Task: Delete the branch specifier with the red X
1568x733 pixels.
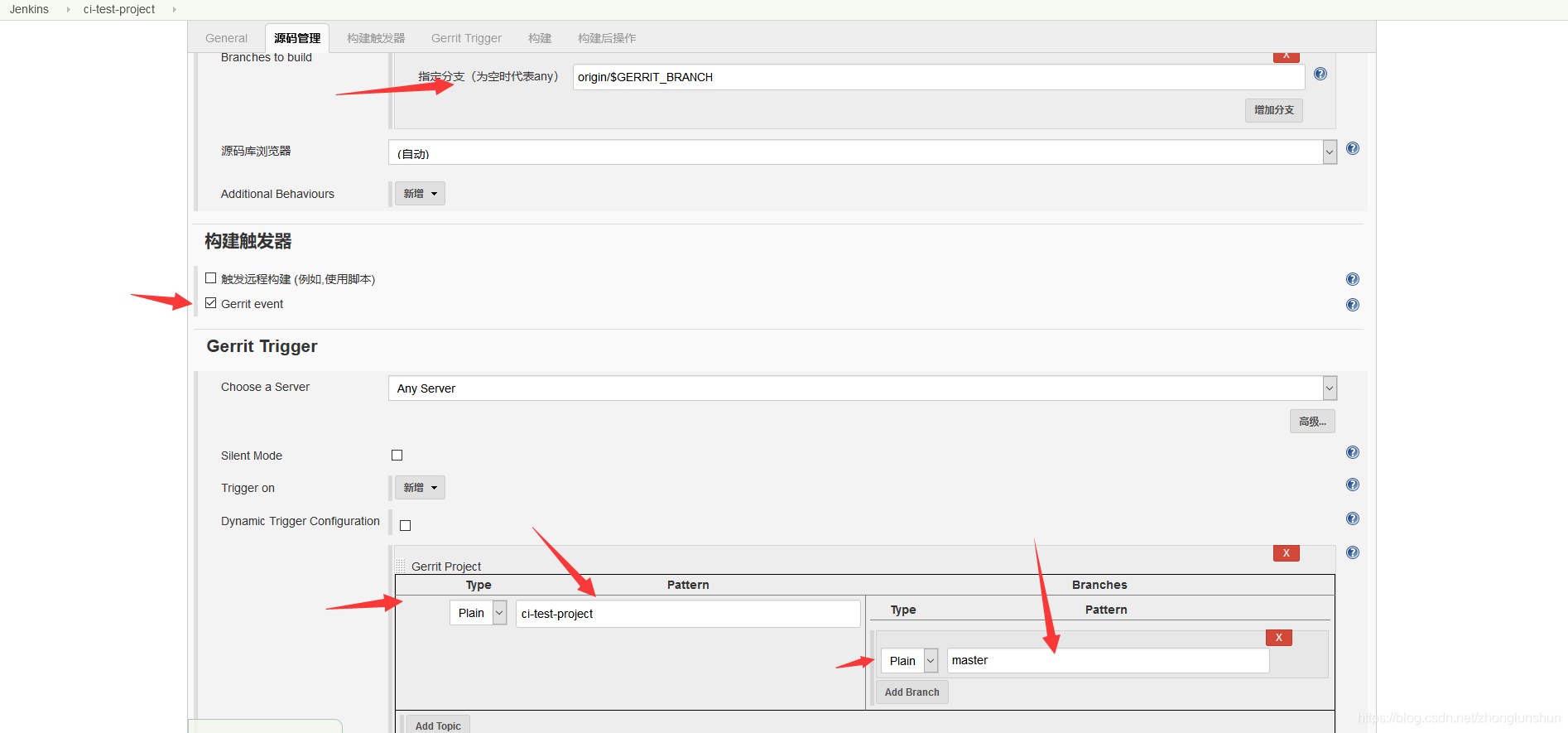Action: pos(1287,56)
